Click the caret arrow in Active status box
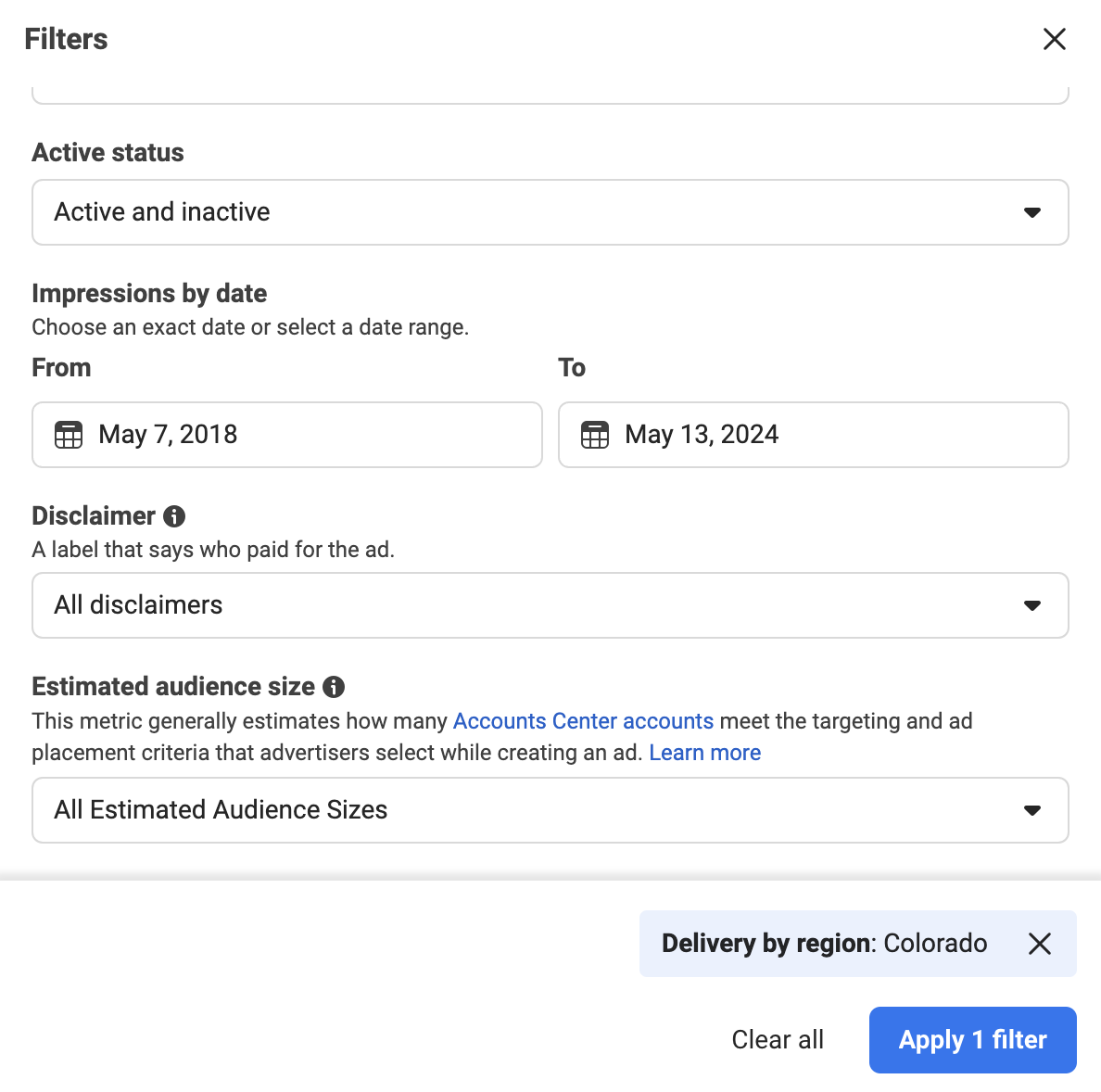This screenshot has height=1092, width=1101. 1031,212
